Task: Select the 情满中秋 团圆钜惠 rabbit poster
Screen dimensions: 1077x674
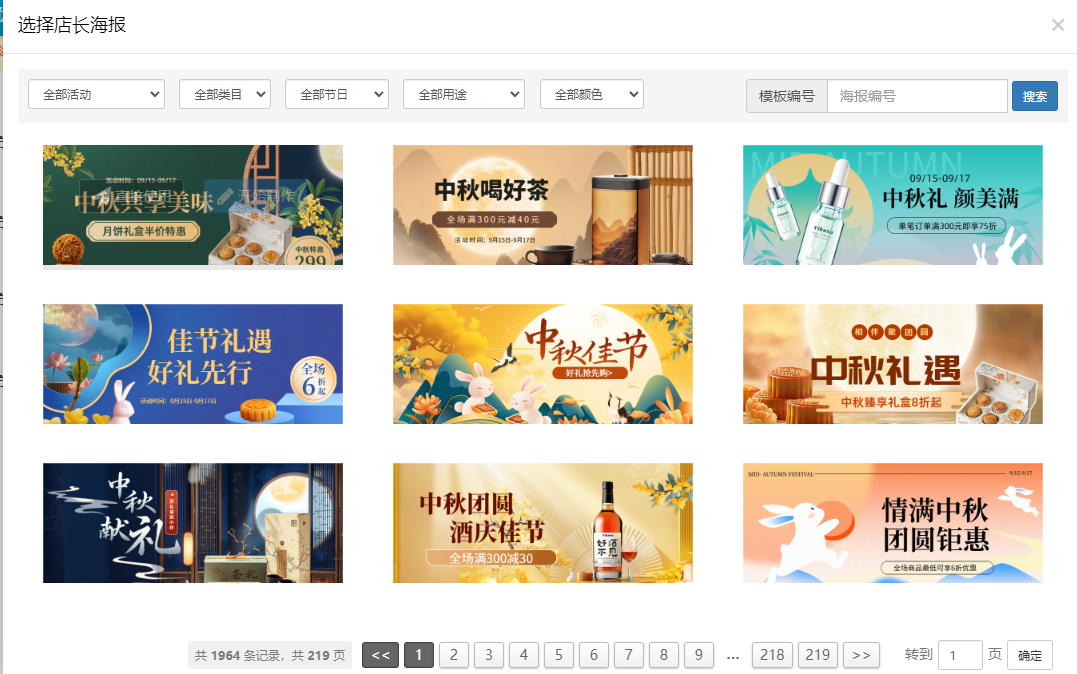Action: click(892, 523)
